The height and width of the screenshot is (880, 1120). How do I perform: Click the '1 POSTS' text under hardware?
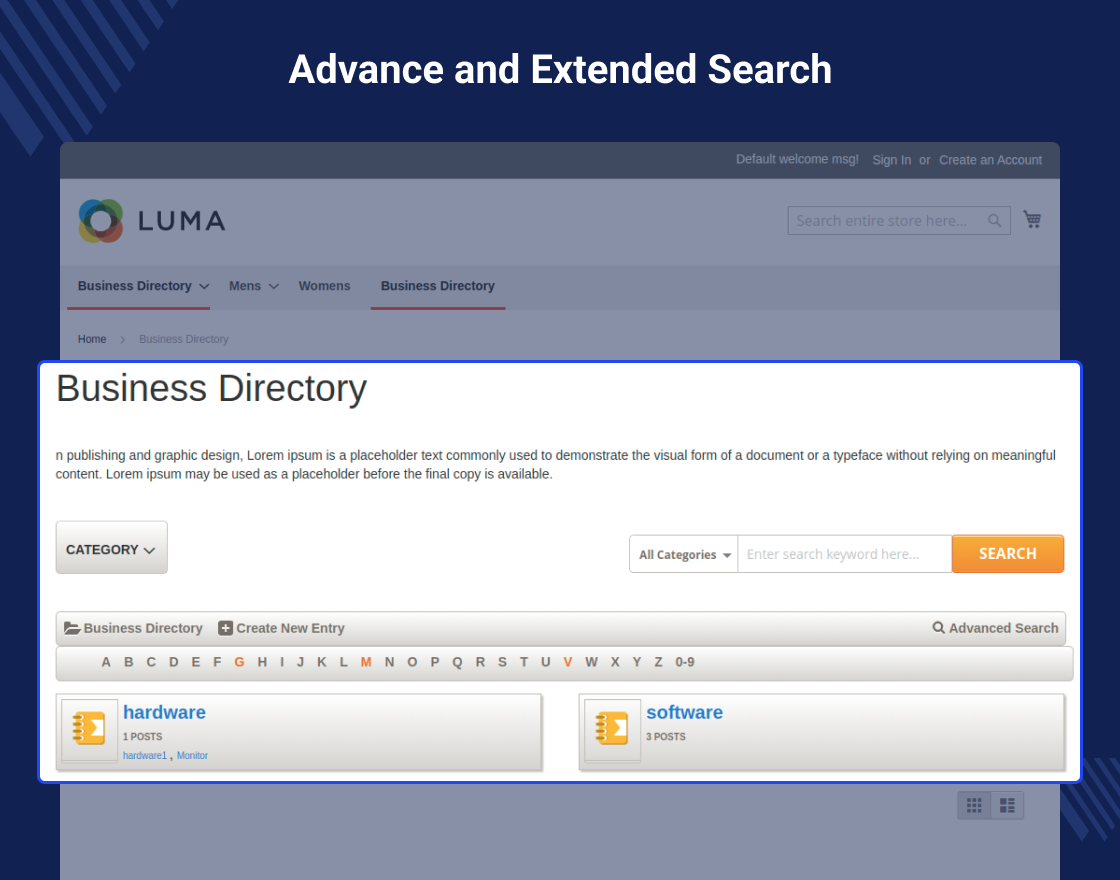pyautogui.click(x=142, y=736)
